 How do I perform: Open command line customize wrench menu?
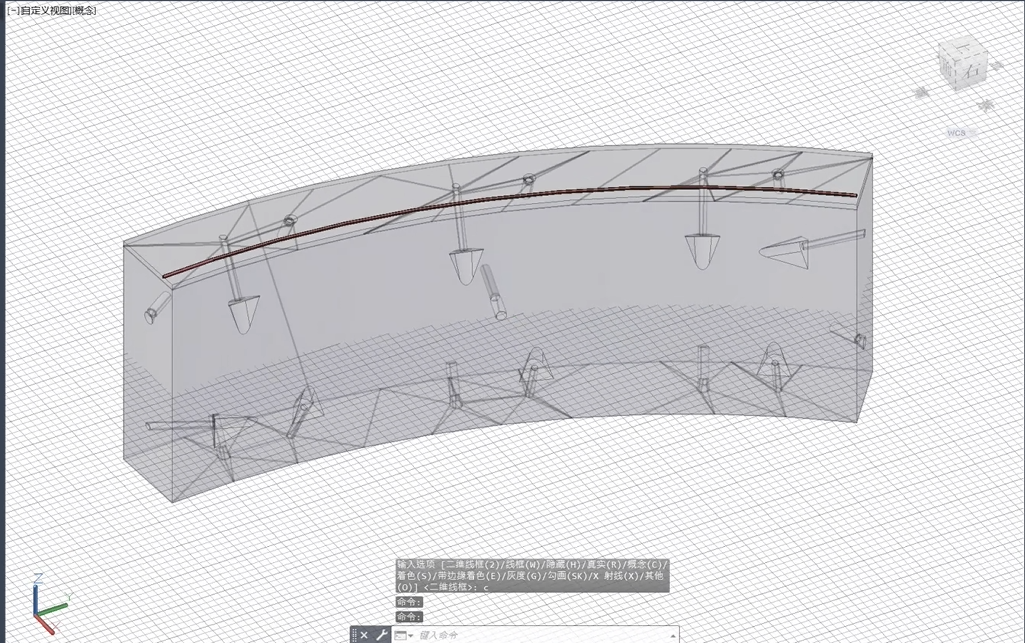381,635
